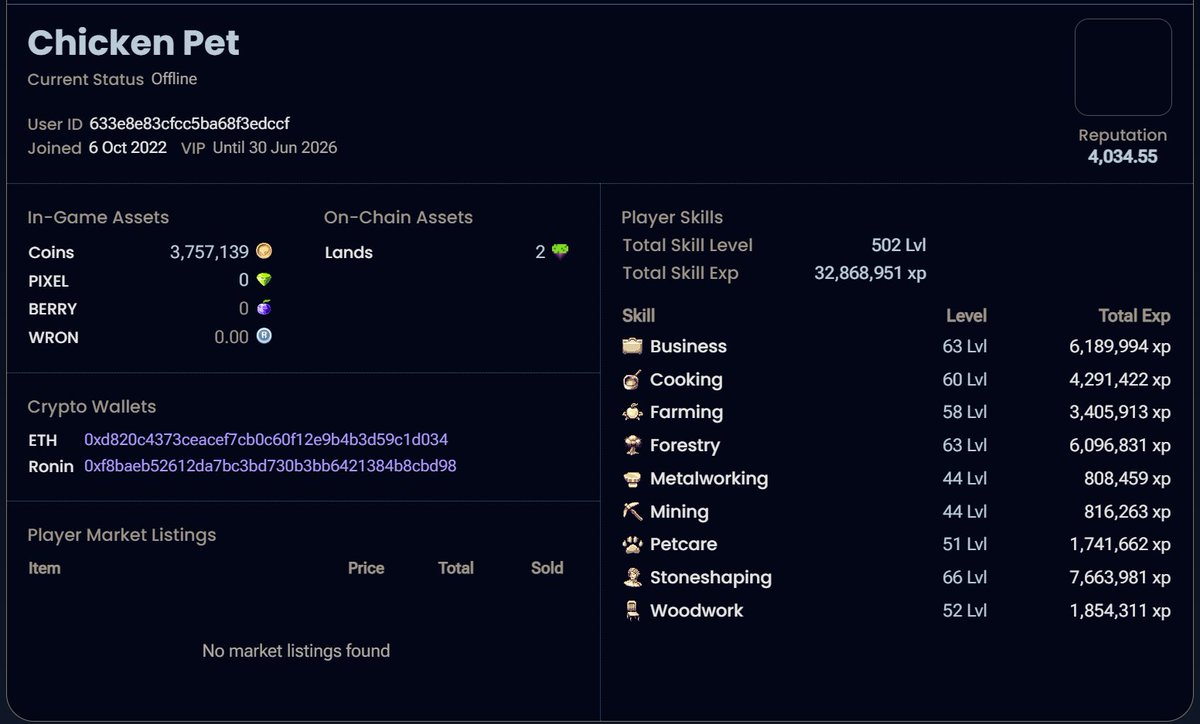Image resolution: width=1200 pixels, height=724 pixels.
Task: Click the Woodwork chair icon
Action: 632,610
